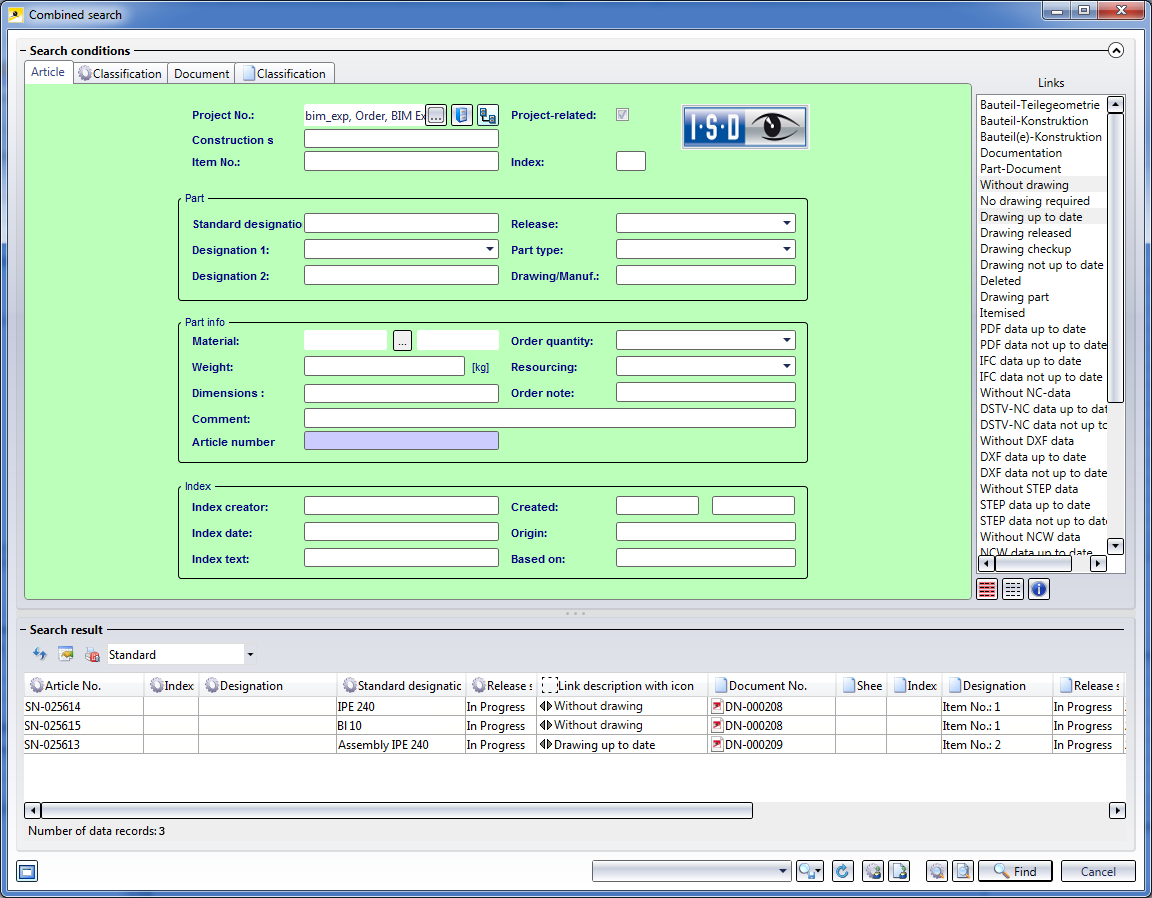Click the bottom-left window layout icon
1152x898 pixels.
[27, 872]
